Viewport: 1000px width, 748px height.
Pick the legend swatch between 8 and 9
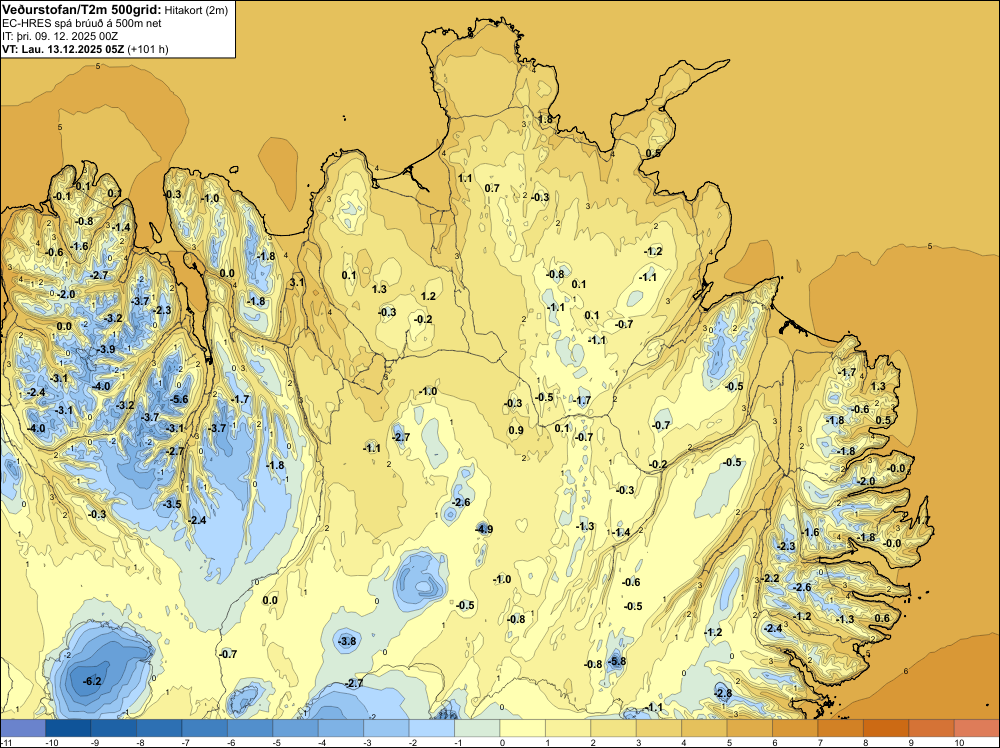(x=886, y=728)
